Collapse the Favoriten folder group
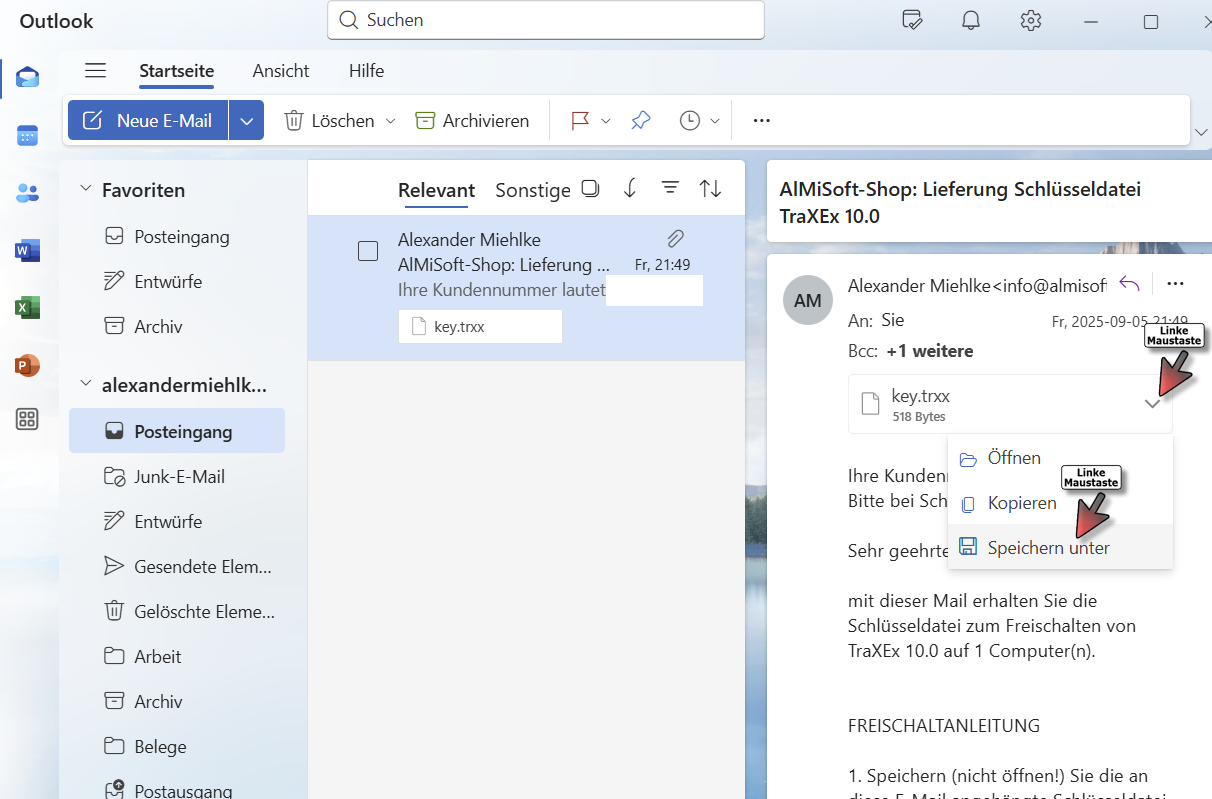 click(86, 190)
